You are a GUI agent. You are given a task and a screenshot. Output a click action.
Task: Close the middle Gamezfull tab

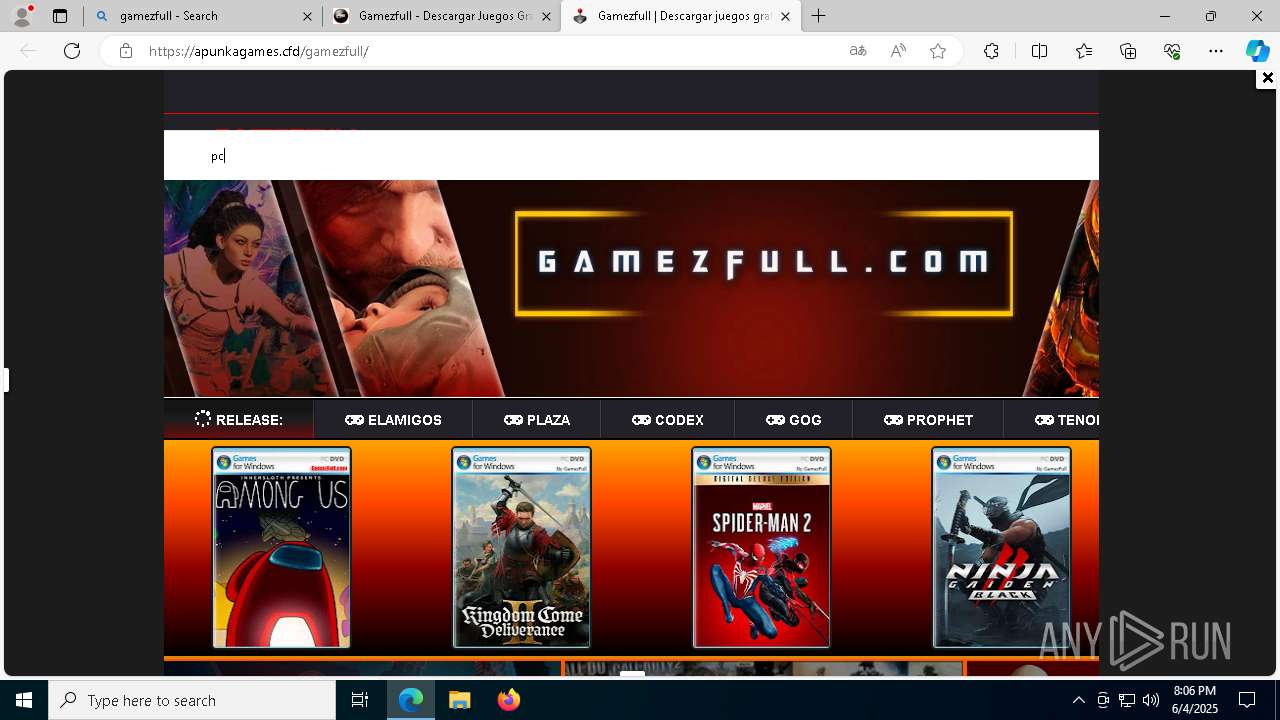click(x=546, y=16)
